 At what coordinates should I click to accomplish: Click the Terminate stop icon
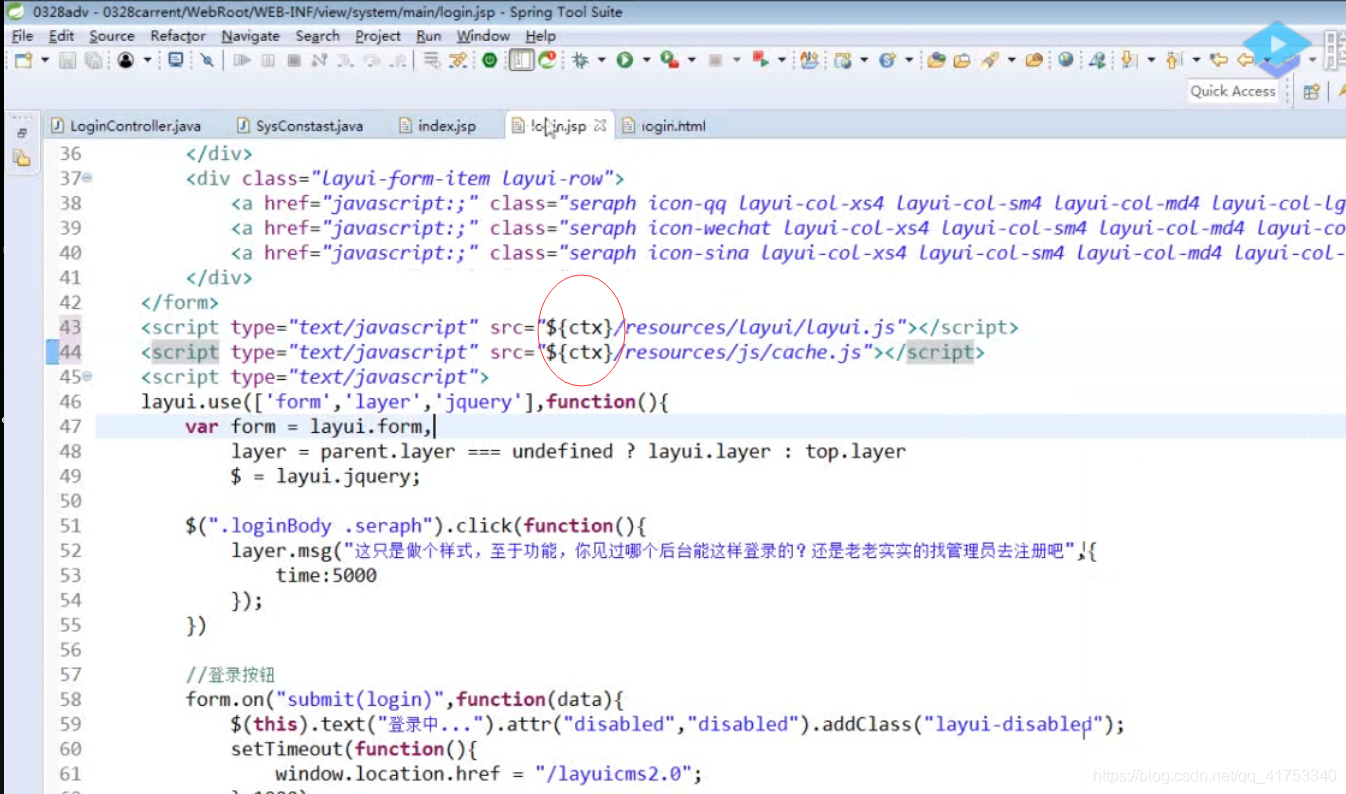pyautogui.click(x=294, y=60)
